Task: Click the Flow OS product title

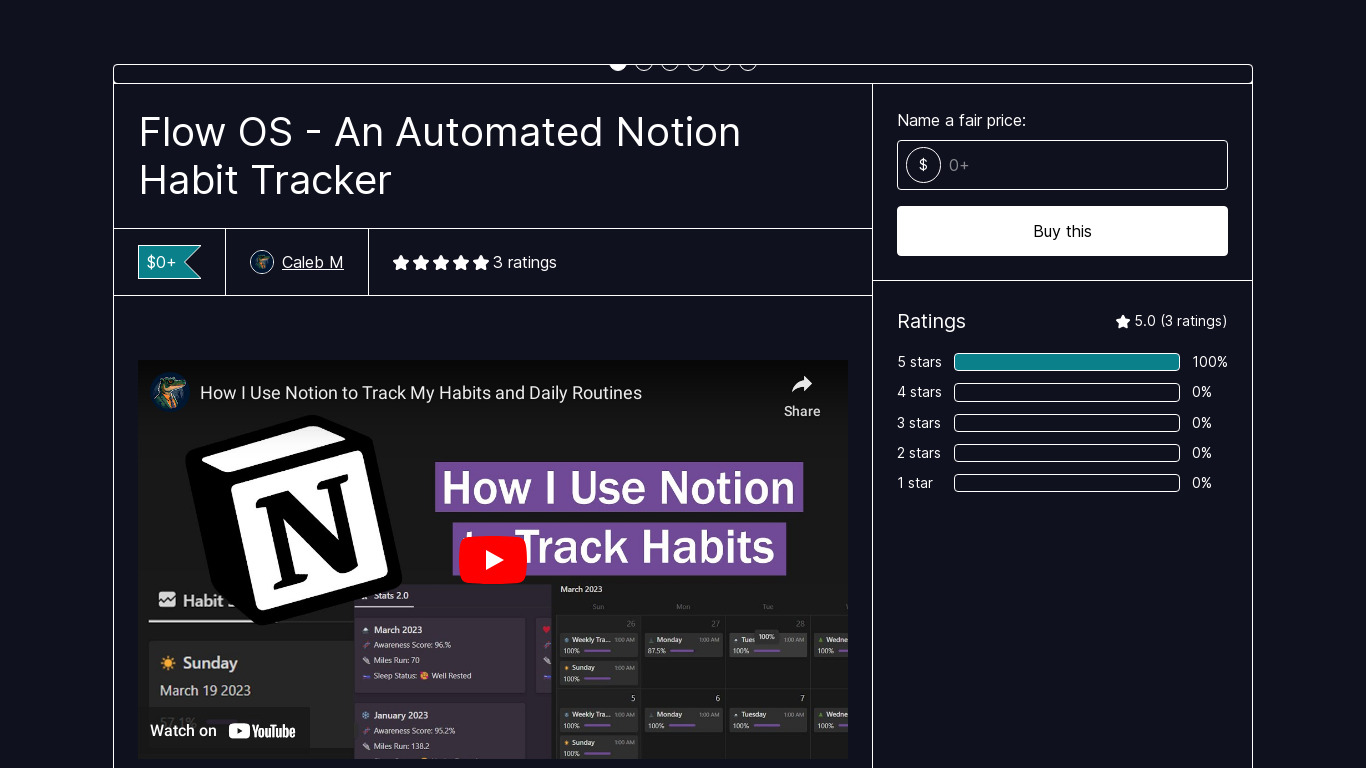Action: pyautogui.click(x=440, y=156)
